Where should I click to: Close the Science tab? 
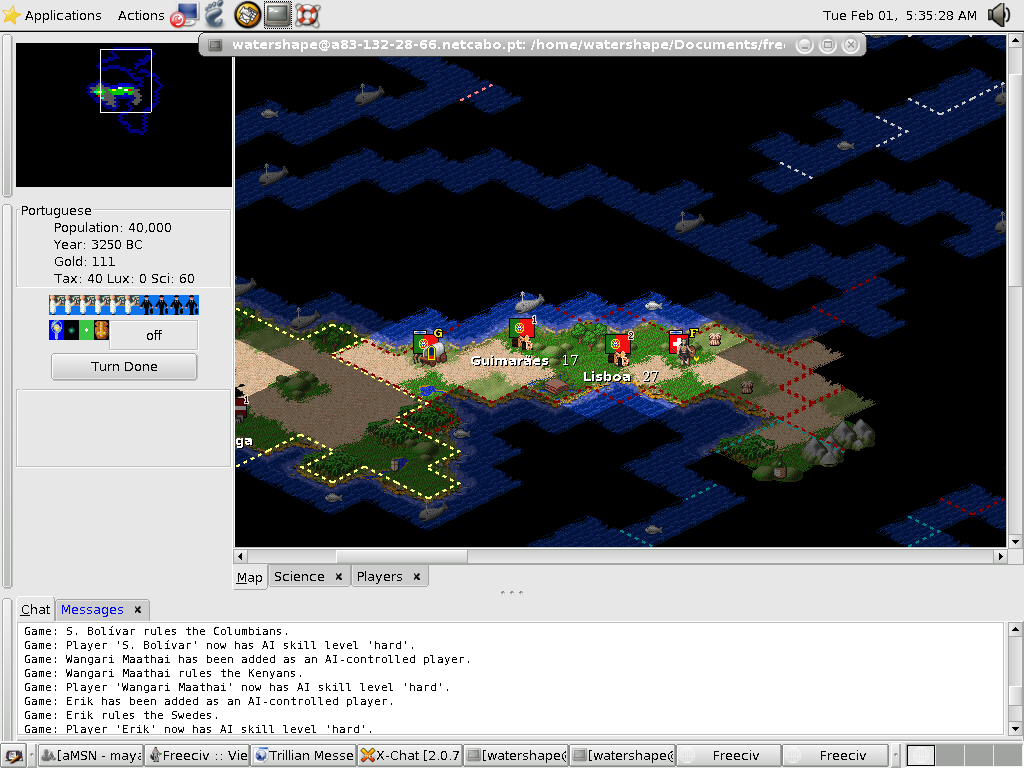[338, 577]
